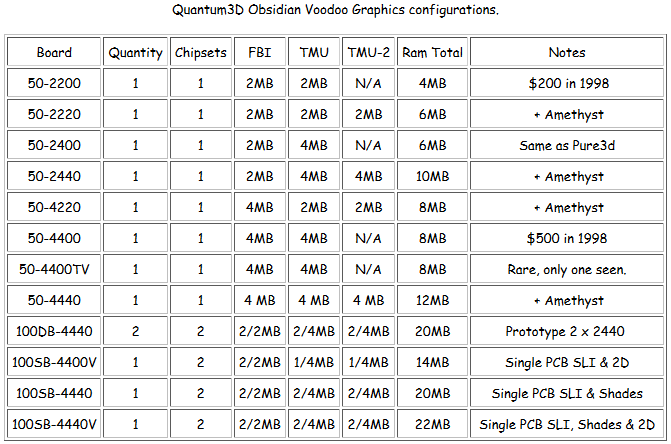Click the '$200 in 1998' note
Image resolution: width=671 pixels, height=444 pixels.
coord(568,83)
